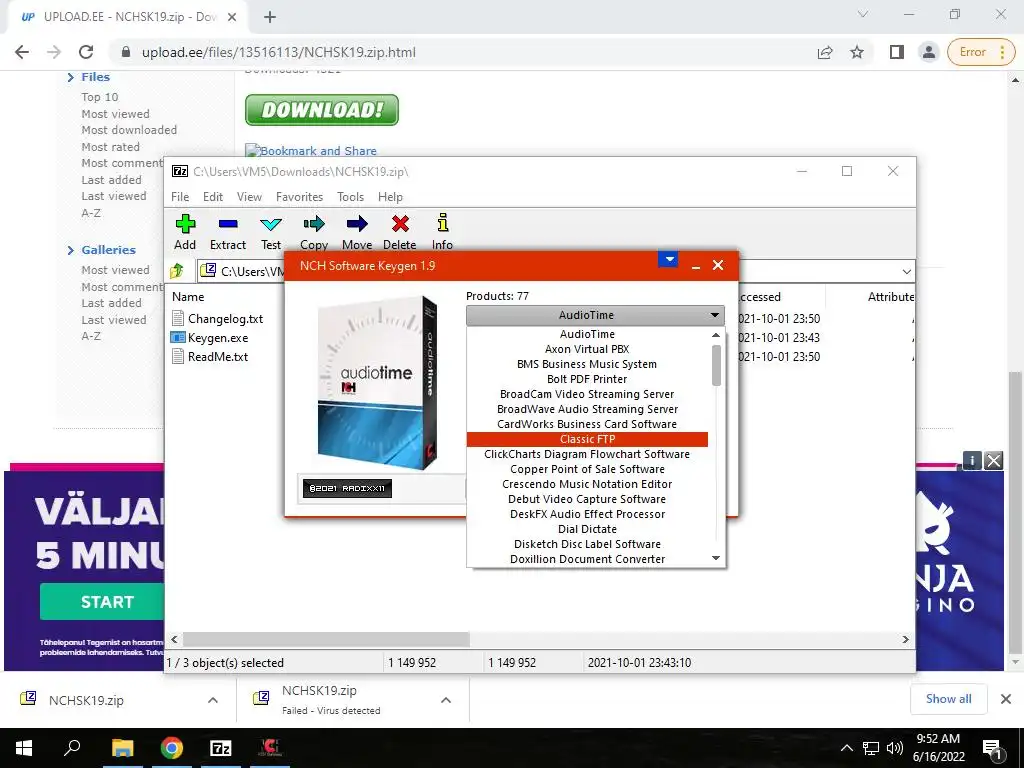Image resolution: width=1024 pixels, height=768 pixels.
Task: Open the AudioTime products dropdown
Action: coord(595,315)
